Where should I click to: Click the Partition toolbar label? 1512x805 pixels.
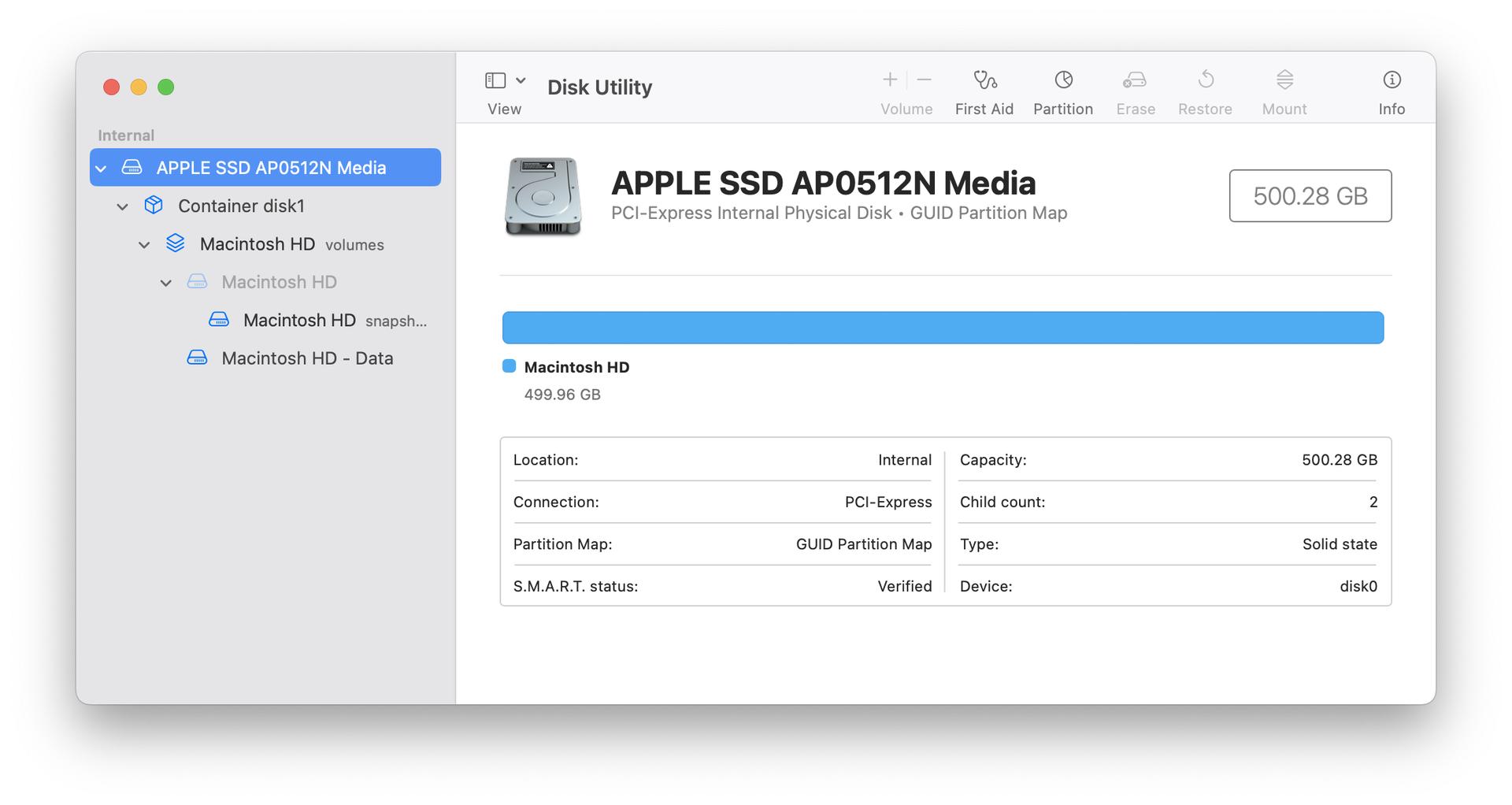tap(1063, 109)
